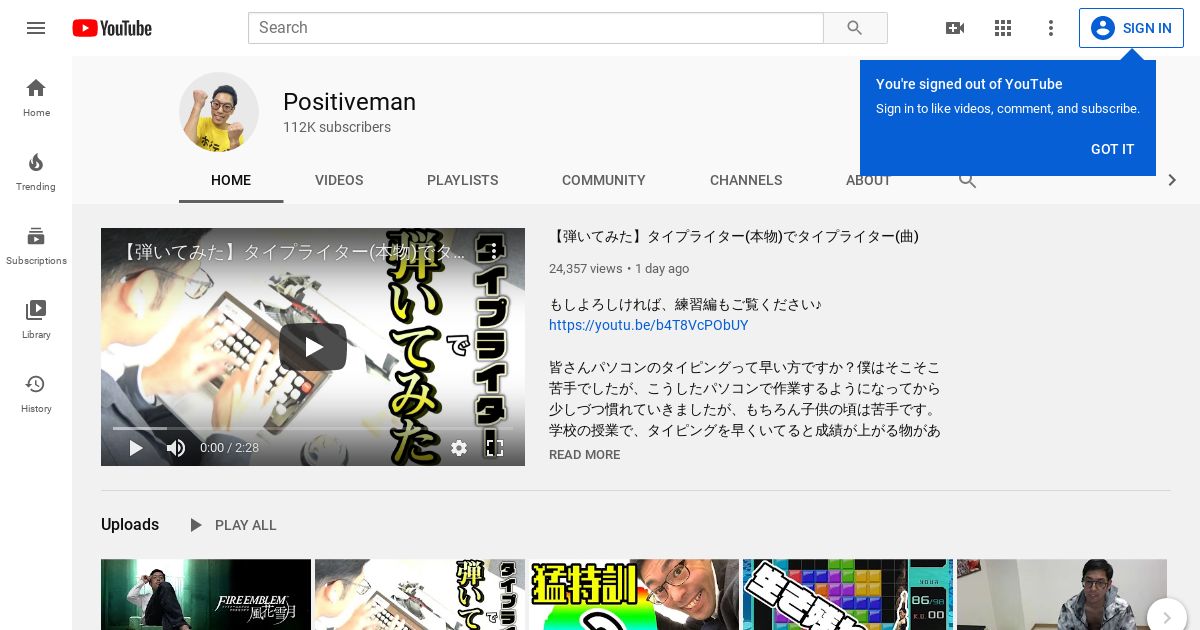Focus the Search input field
1200x630 pixels.
tap(536, 28)
